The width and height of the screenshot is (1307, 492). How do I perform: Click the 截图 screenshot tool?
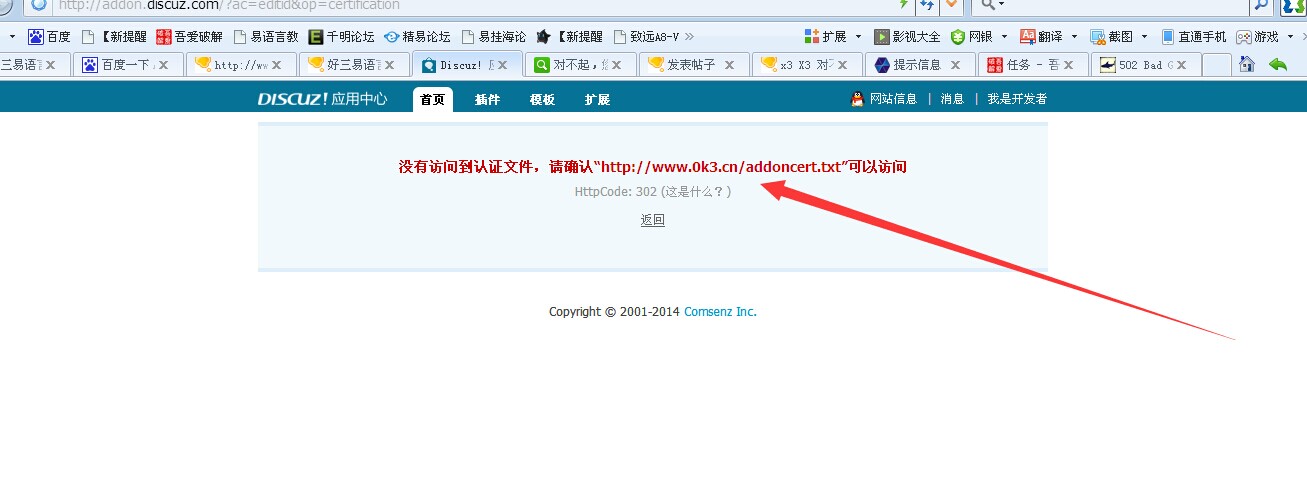[1111, 37]
